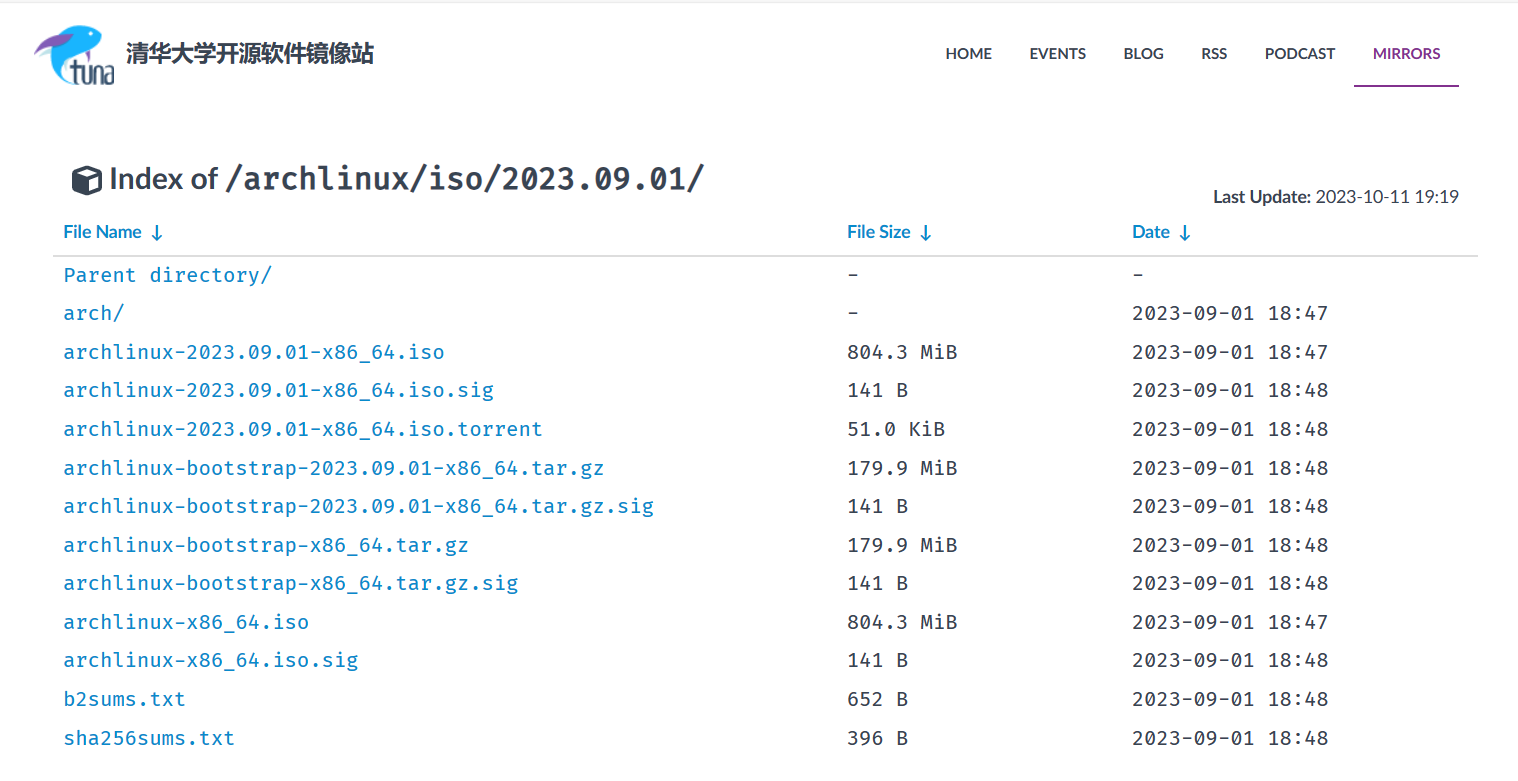Viewport: 1518px width, 781px height.
Task: Click the /archlinux/iso/2023.09.01/ path heading
Action: pos(465,179)
